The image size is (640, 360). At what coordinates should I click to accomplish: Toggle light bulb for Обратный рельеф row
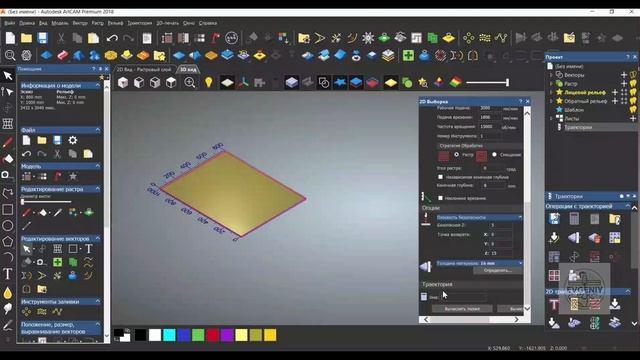[x=633, y=101]
